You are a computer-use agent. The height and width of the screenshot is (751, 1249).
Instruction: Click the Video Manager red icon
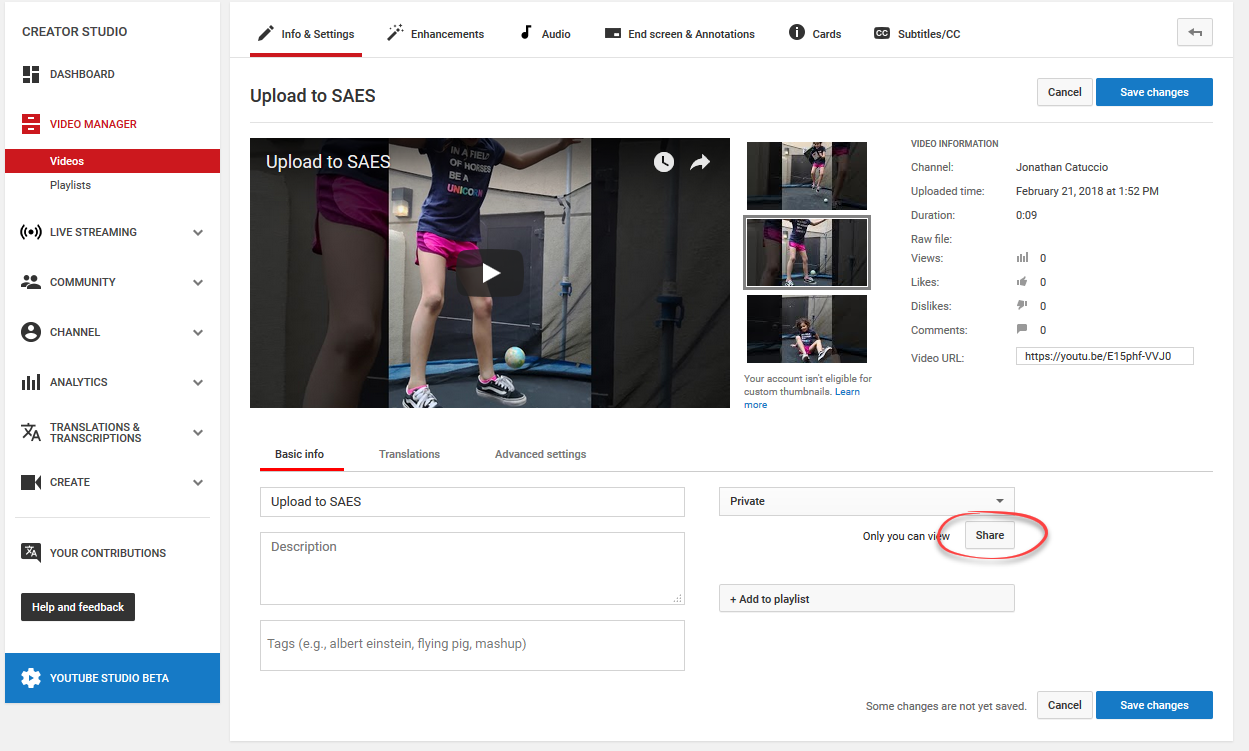point(31,124)
